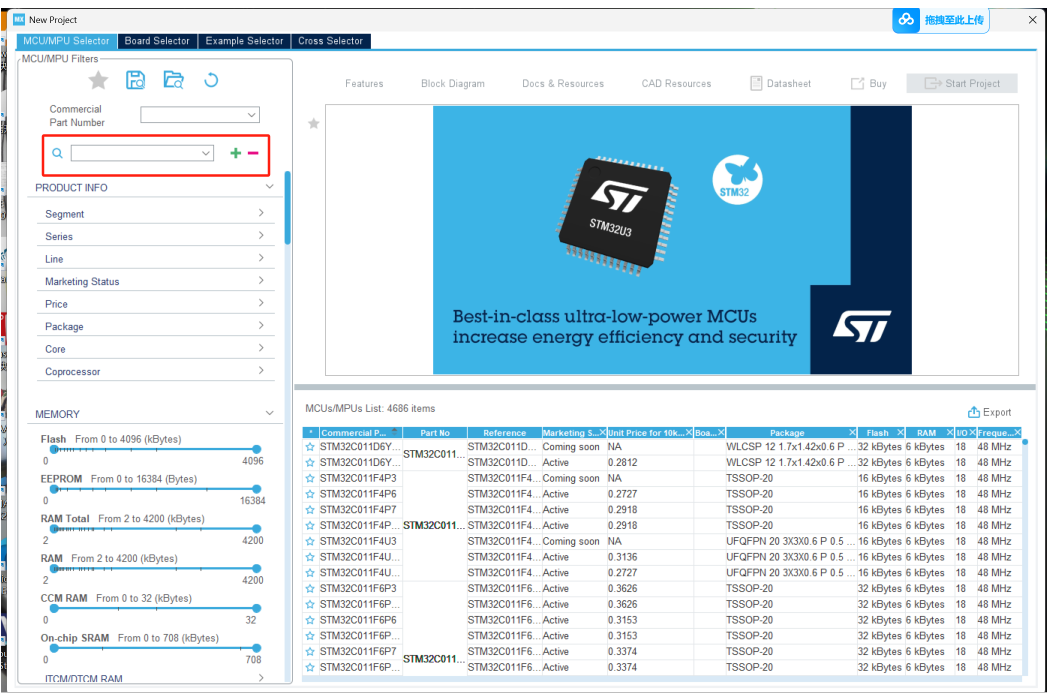
Task: Click the Datasheet button
Action: pyautogui.click(x=781, y=83)
